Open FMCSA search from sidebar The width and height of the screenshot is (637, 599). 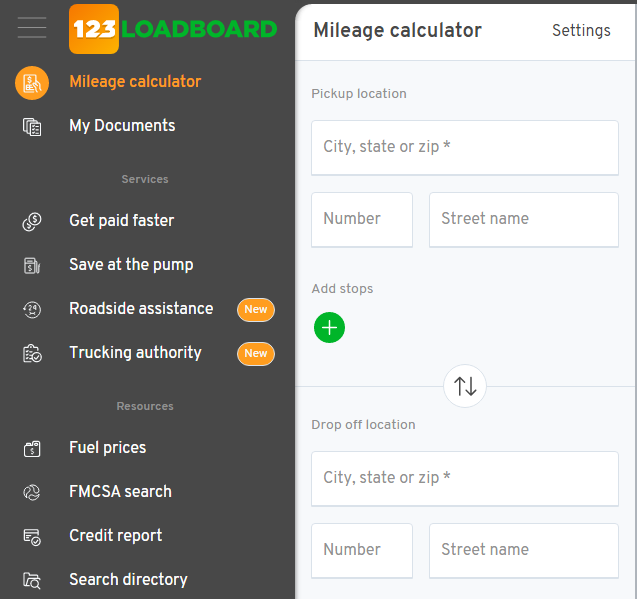(x=120, y=492)
